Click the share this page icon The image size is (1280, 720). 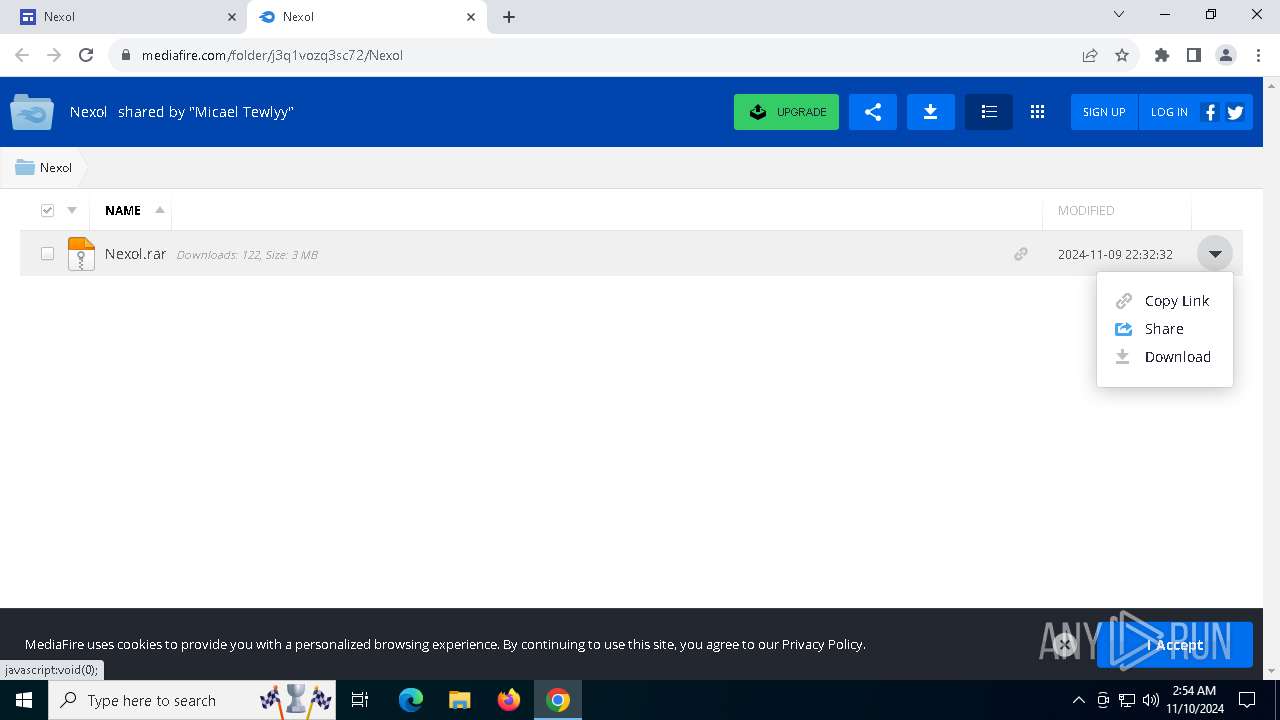[x=1090, y=55]
